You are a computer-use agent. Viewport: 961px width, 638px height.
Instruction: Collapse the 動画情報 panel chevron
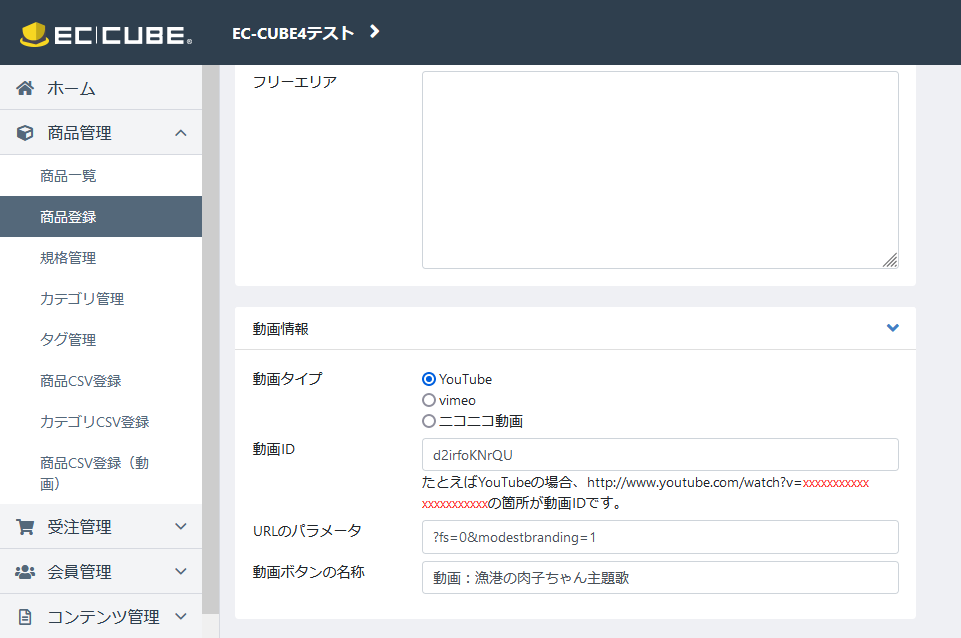click(x=893, y=328)
